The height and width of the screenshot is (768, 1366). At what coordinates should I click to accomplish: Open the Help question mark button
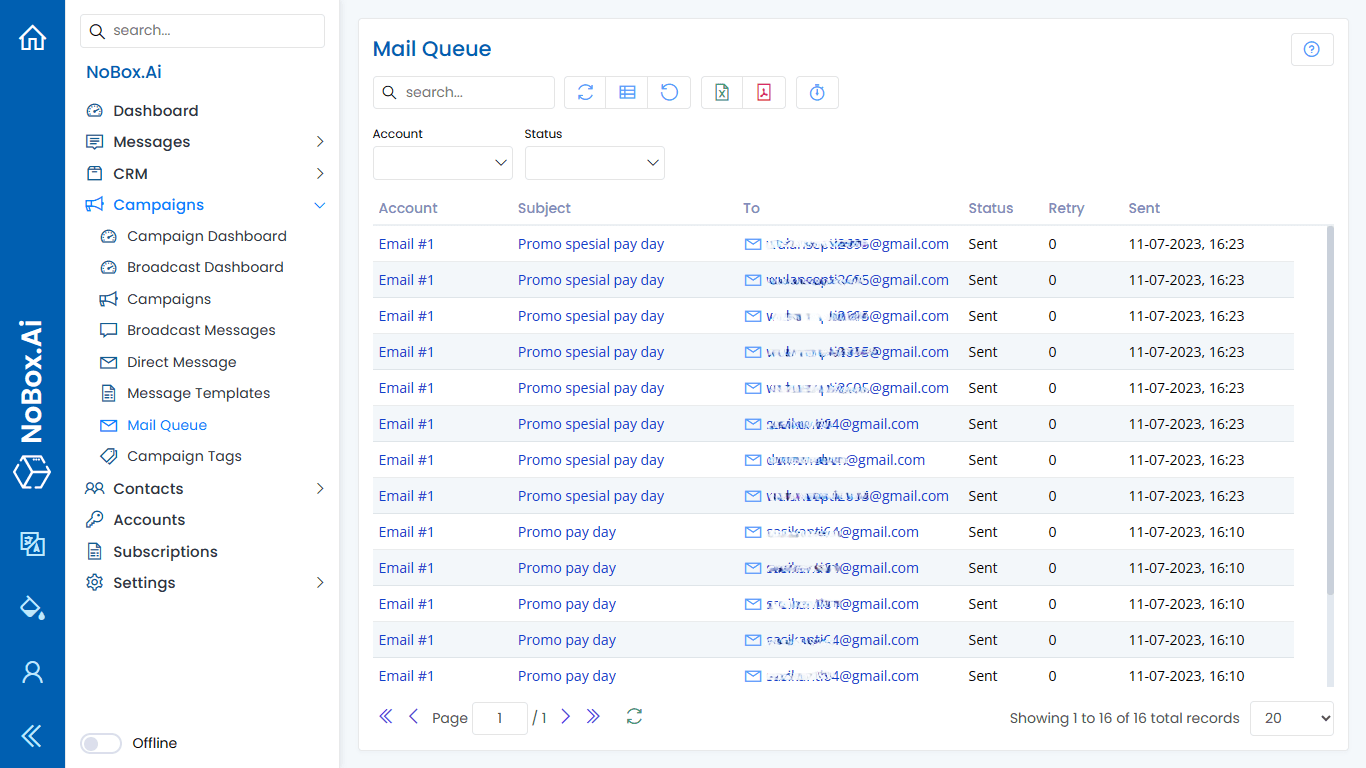tap(1312, 49)
